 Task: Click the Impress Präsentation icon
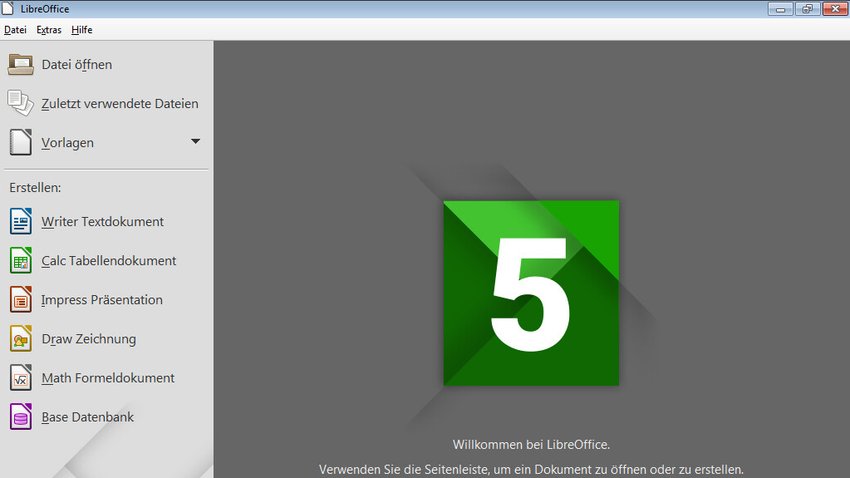[21, 299]
